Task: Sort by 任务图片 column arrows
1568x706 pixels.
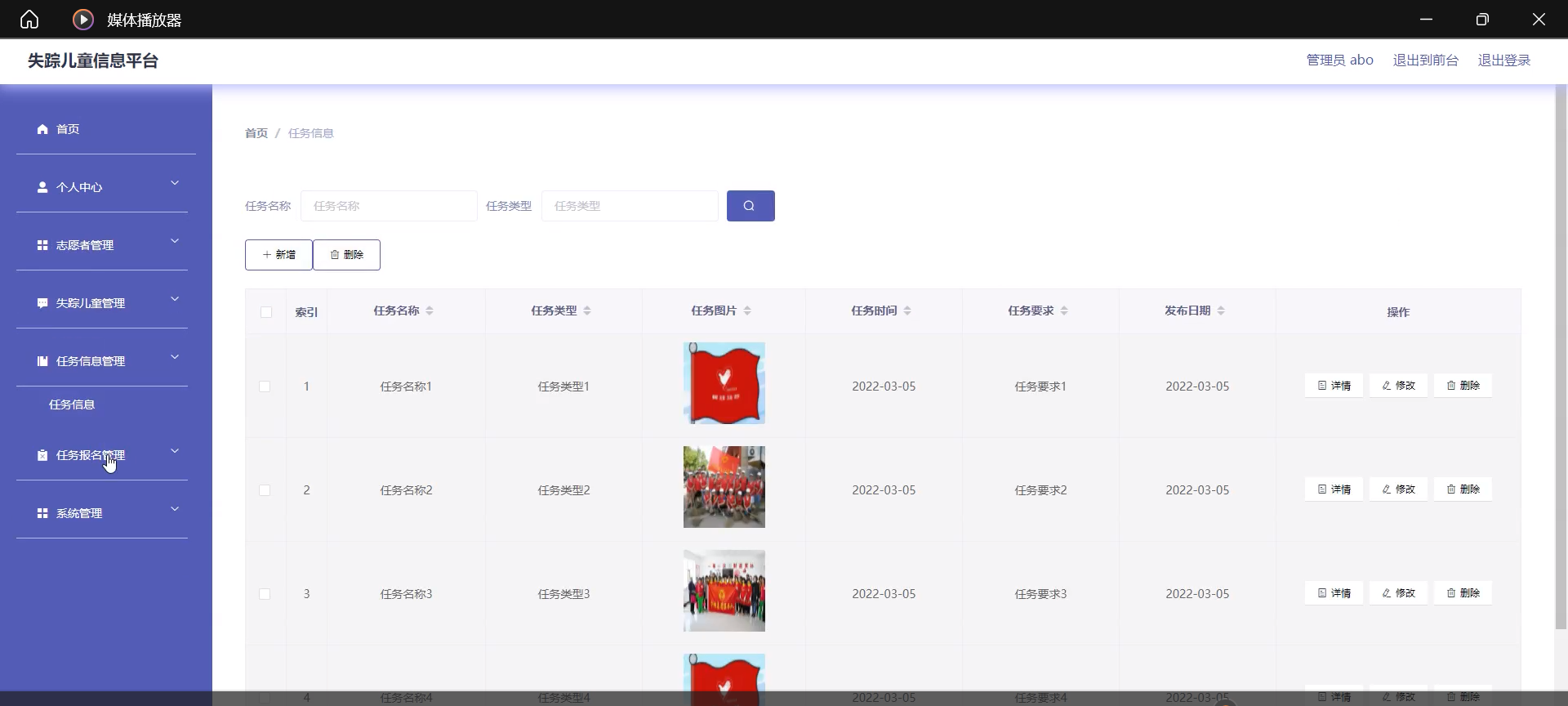Action: [x=747, y=311]
